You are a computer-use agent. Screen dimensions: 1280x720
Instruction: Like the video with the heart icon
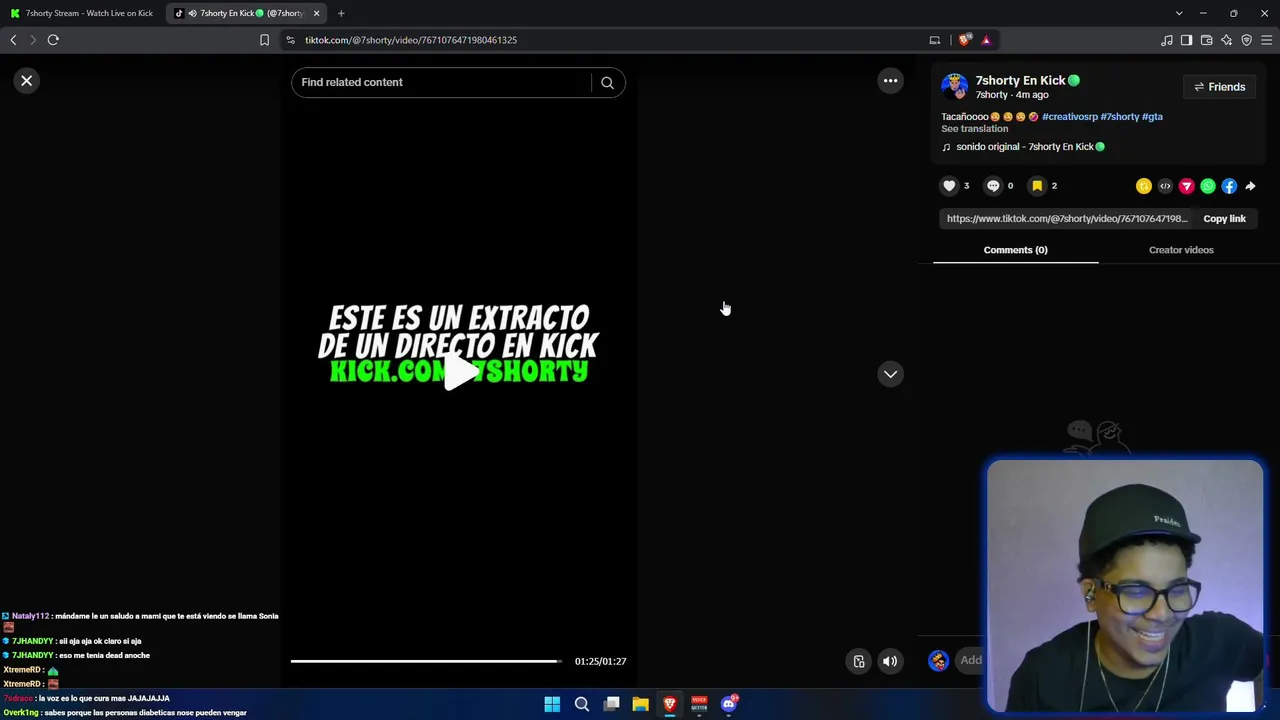950,186
